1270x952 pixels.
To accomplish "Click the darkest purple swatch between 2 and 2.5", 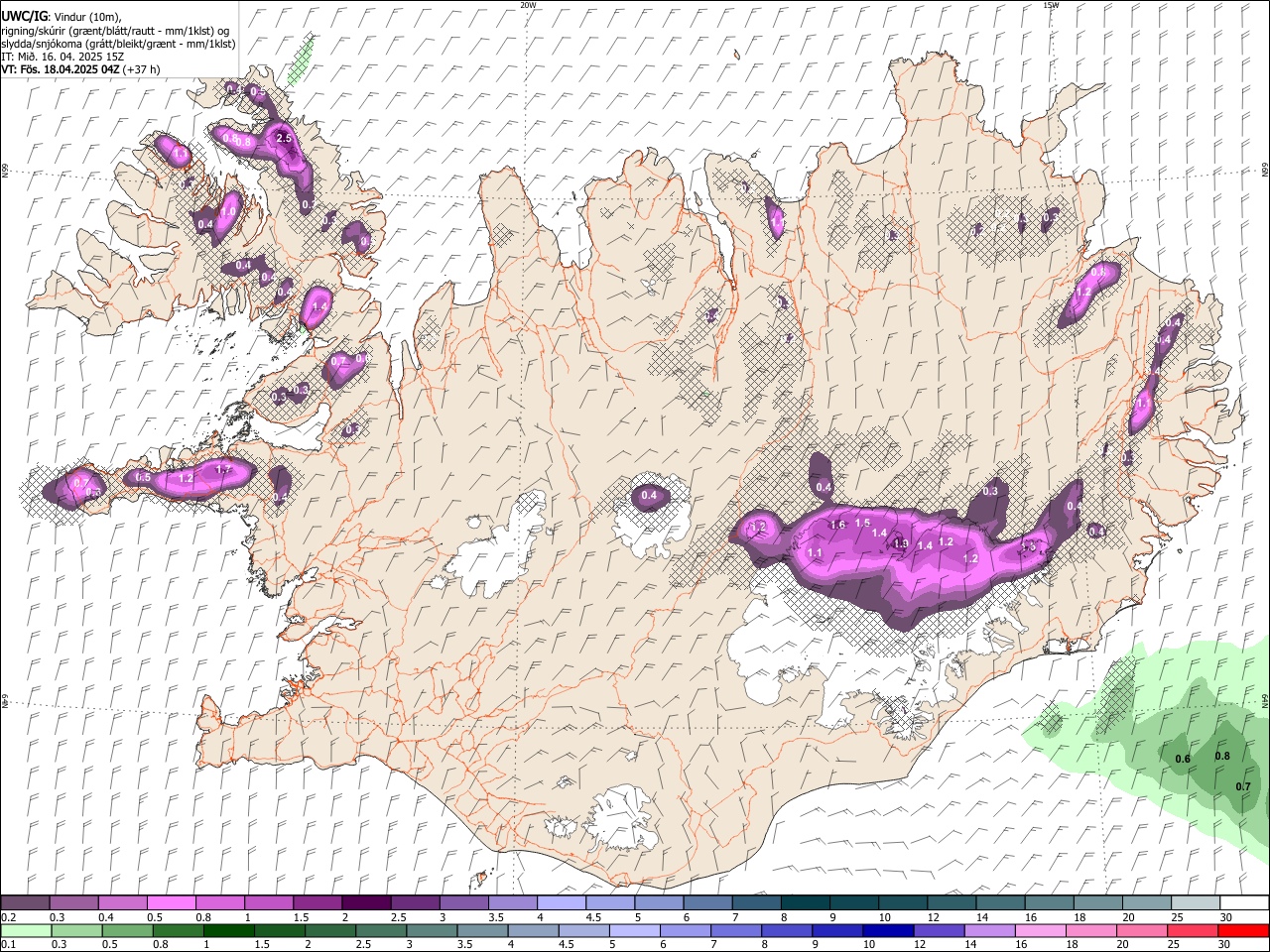I will (x=365, y=903).
